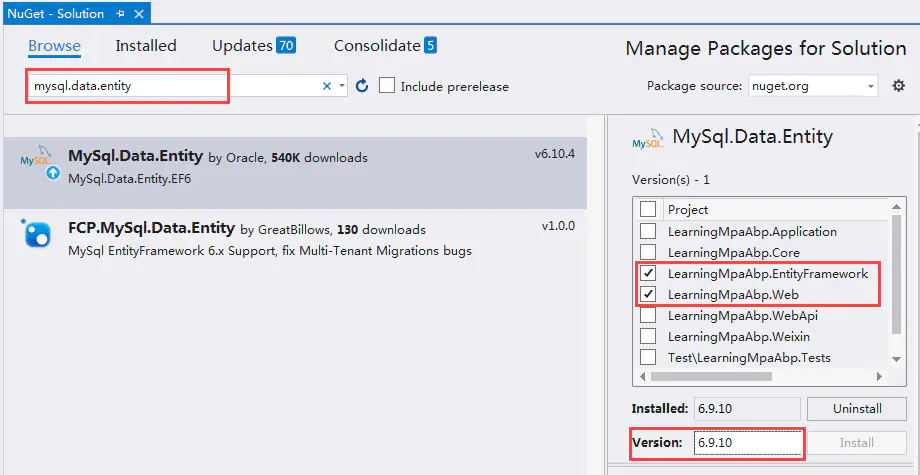Click MySql.Data.Entity package logo in list
This screenshot has height=475, width=920.
pos(38,164)
